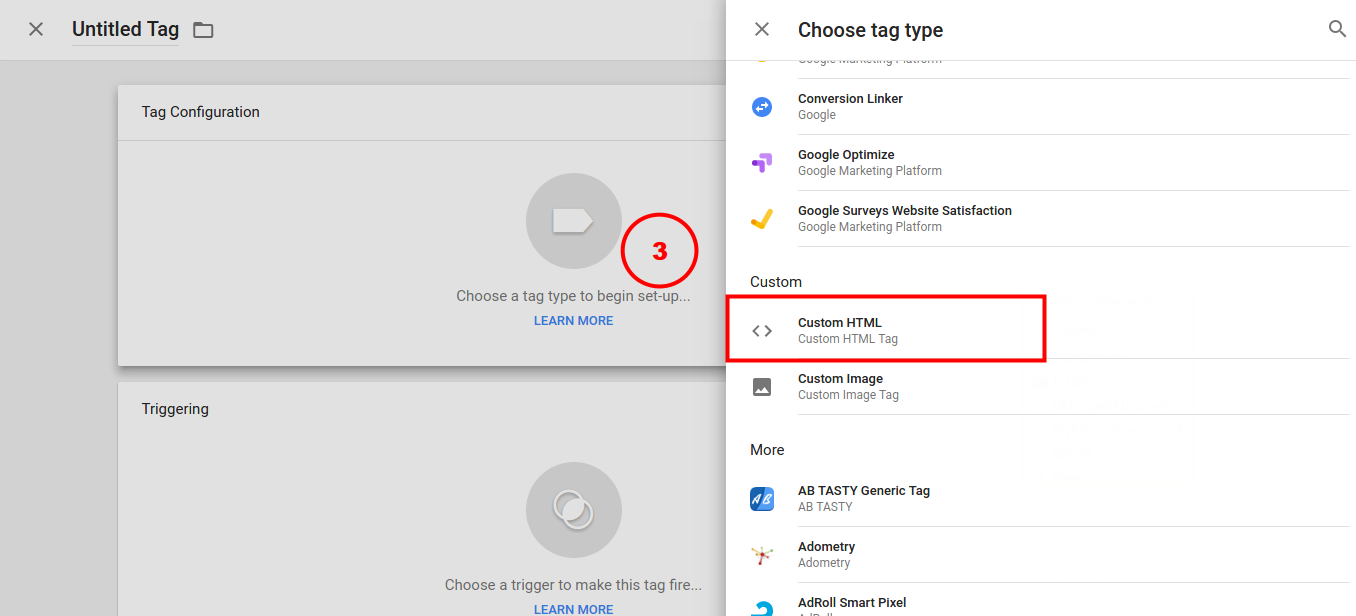This screenshot has height=616, width=1356.
Task: Close the Untitled Tag editor
Action: [36, 29]
